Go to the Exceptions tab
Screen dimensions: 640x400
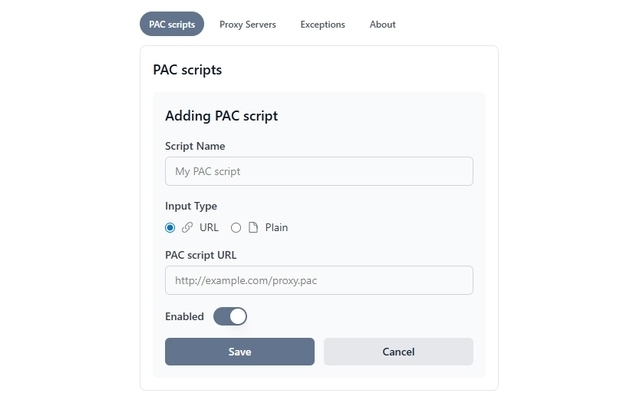point(322,24)
